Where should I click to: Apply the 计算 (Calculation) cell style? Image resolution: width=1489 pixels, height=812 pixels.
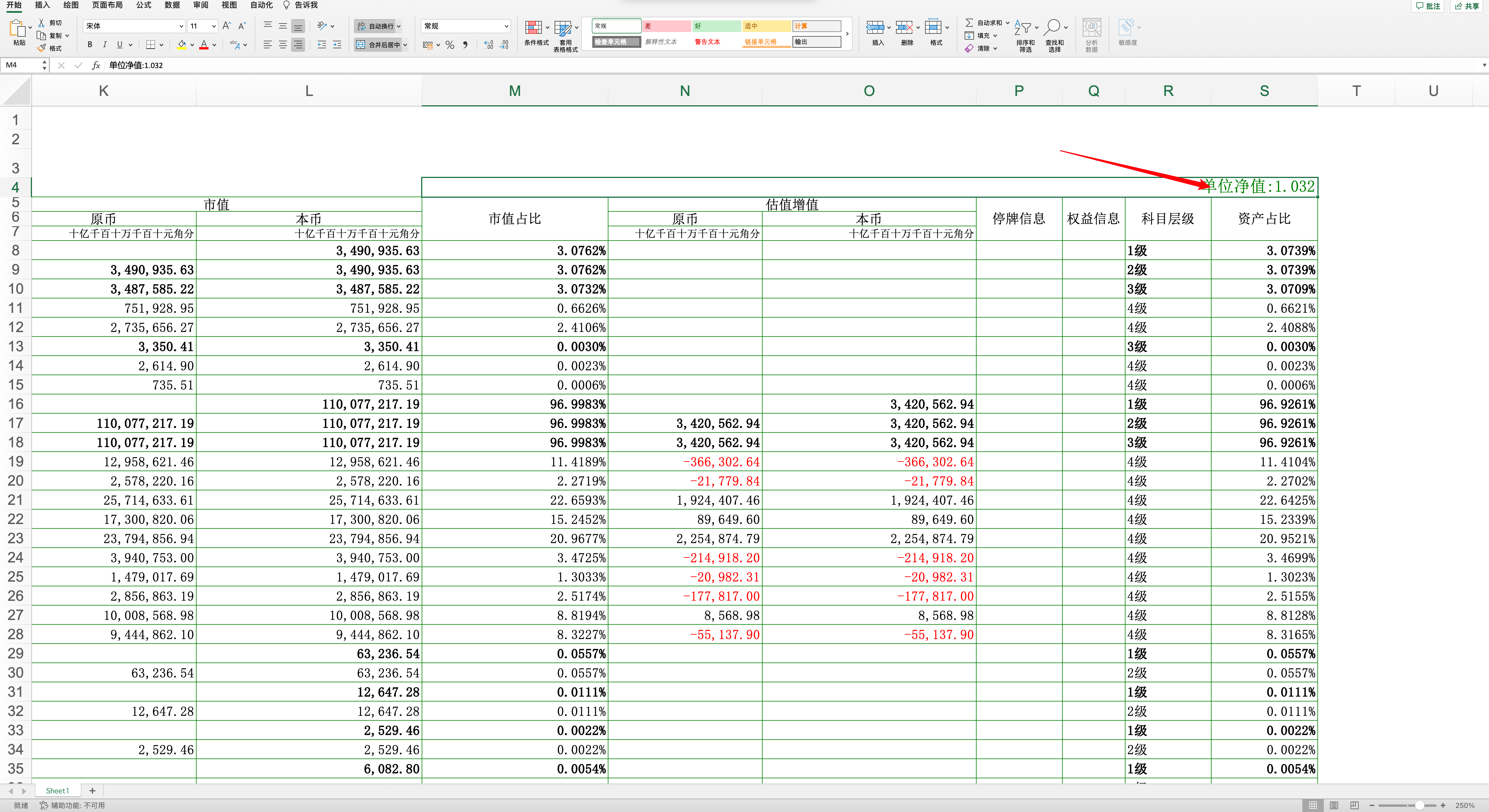pos(816,26)
